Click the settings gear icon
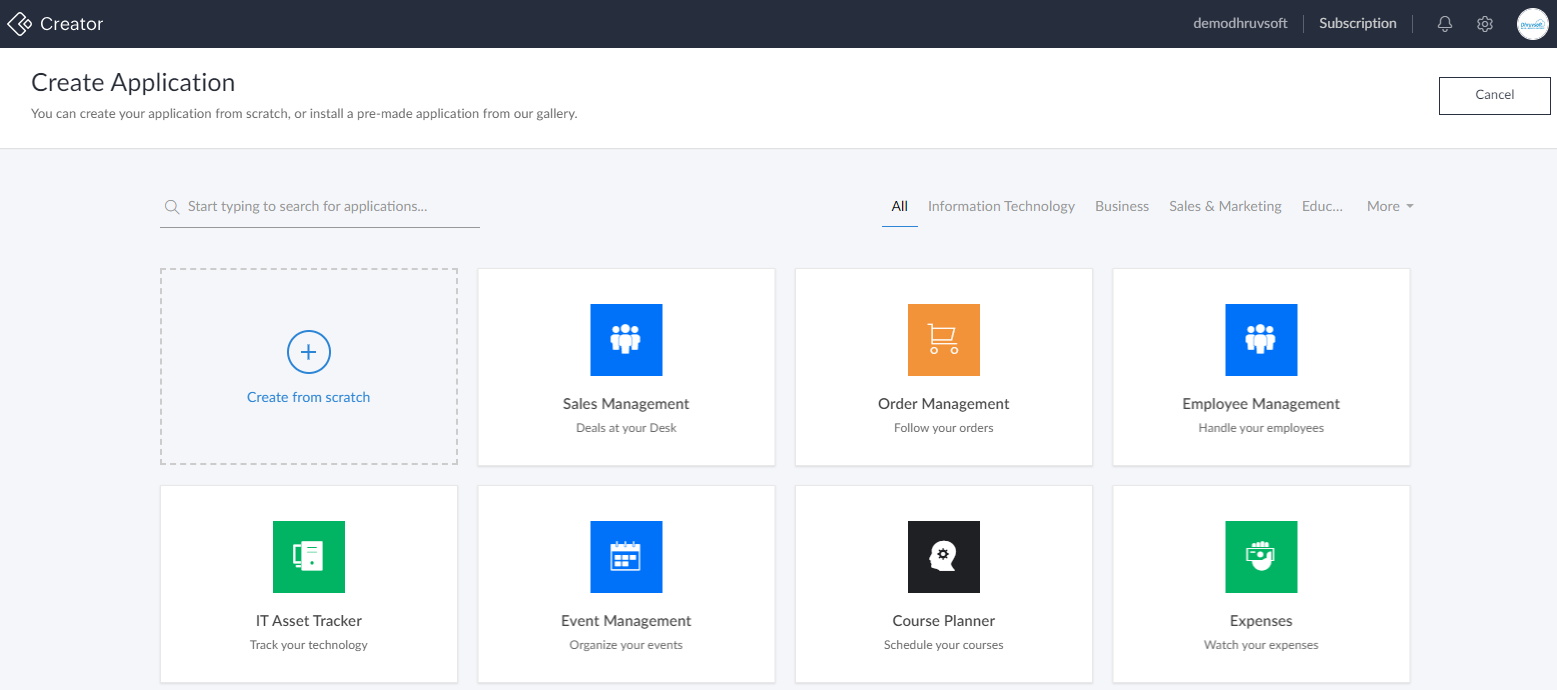Screen dimensions: 1557x690 [x=1484, y=23]
